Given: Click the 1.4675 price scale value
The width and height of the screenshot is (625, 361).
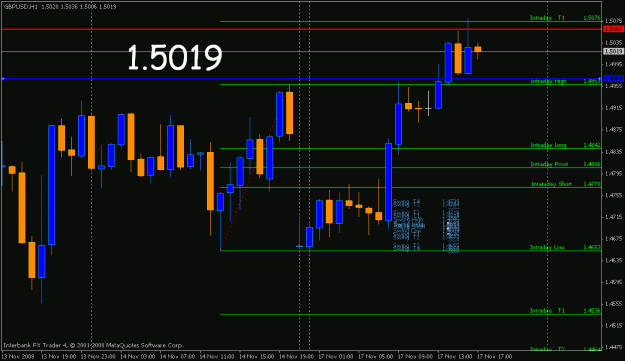Looking at the screenshot, I should click(x=614, y=239).
